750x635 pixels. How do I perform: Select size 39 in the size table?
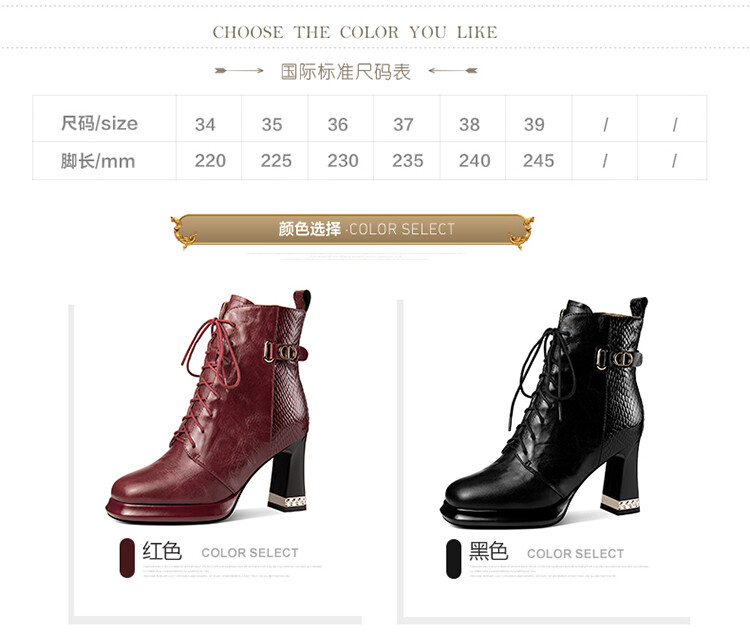[534, 124]
